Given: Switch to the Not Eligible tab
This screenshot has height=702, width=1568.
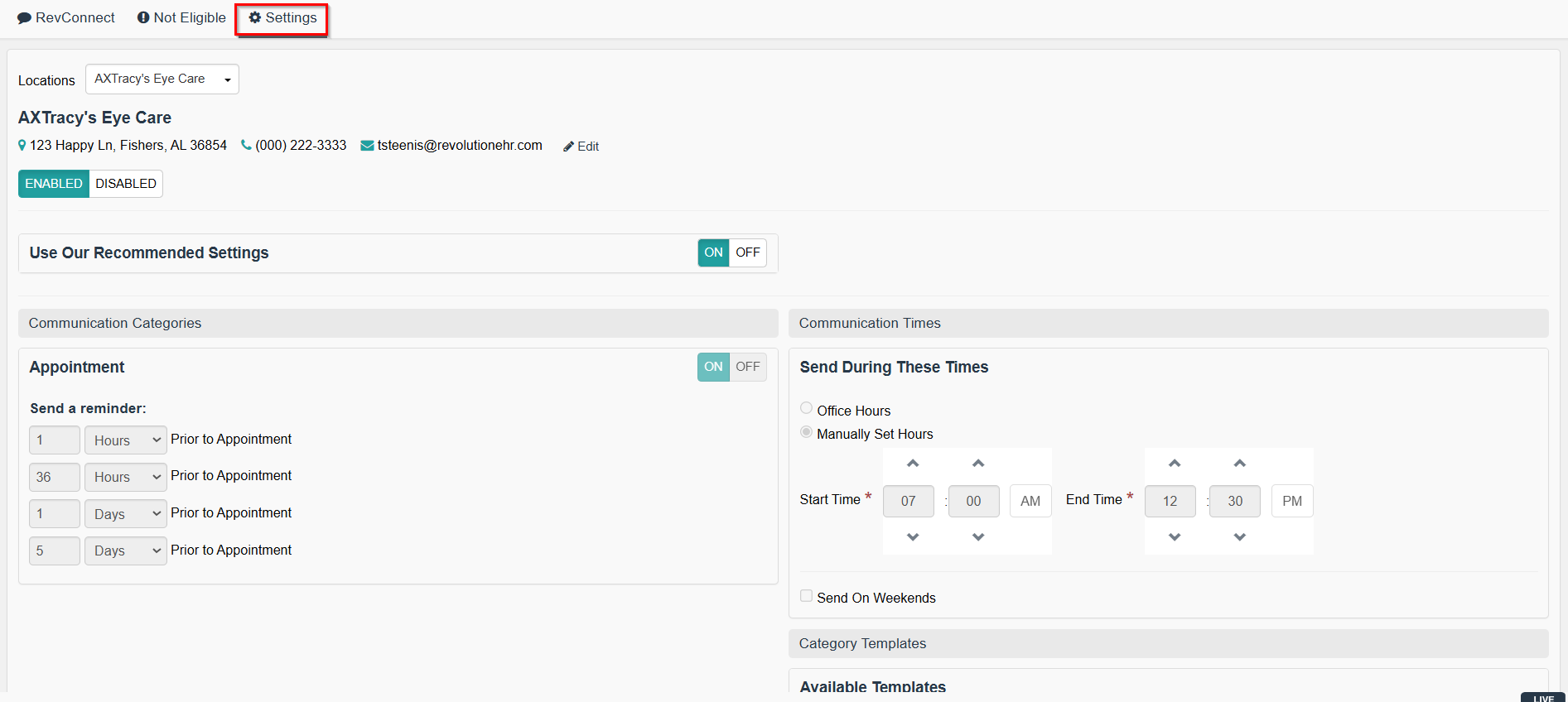Looking at the screenshot, I should 181,18.
